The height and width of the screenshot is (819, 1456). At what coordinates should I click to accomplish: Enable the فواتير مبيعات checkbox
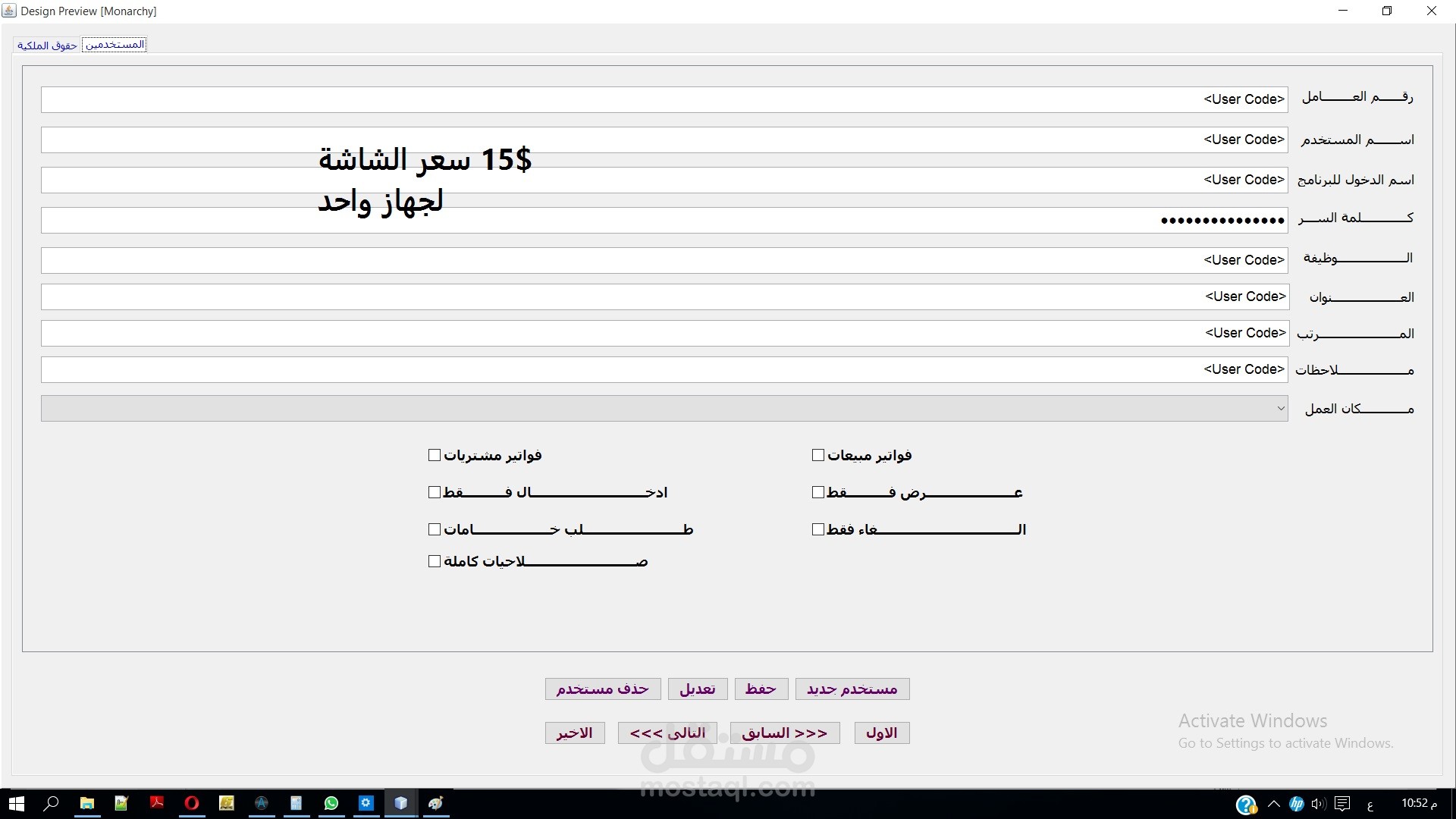pyautogui.click(x=817, y=455)
